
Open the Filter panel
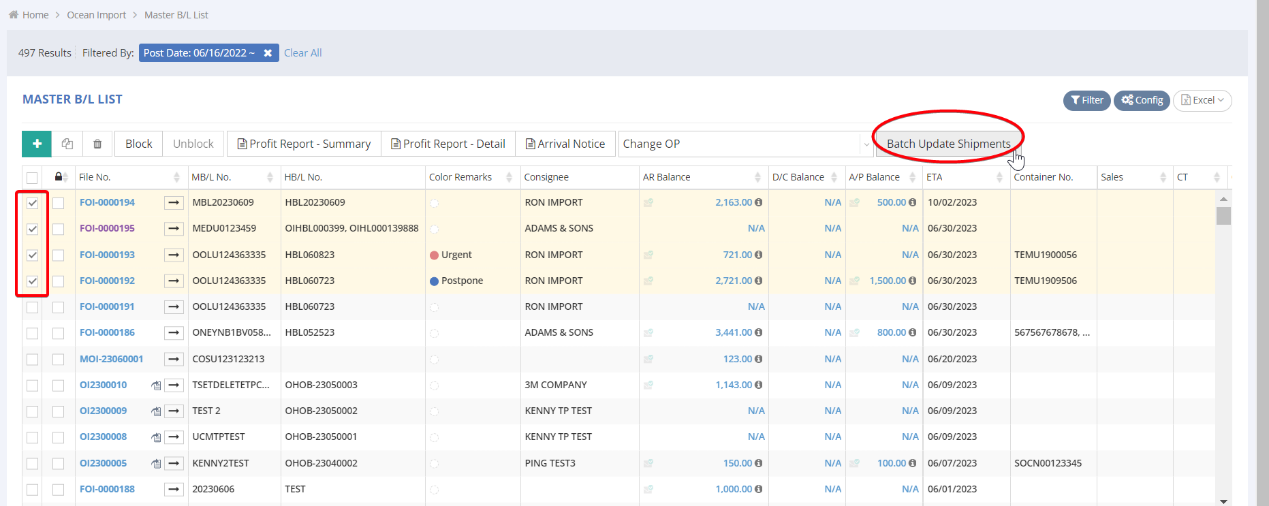pyautogui.click(x=1085, y=100)
